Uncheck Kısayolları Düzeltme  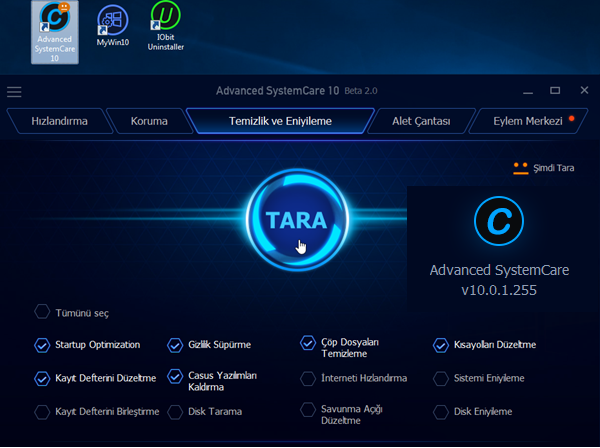(x=440, y=345)
